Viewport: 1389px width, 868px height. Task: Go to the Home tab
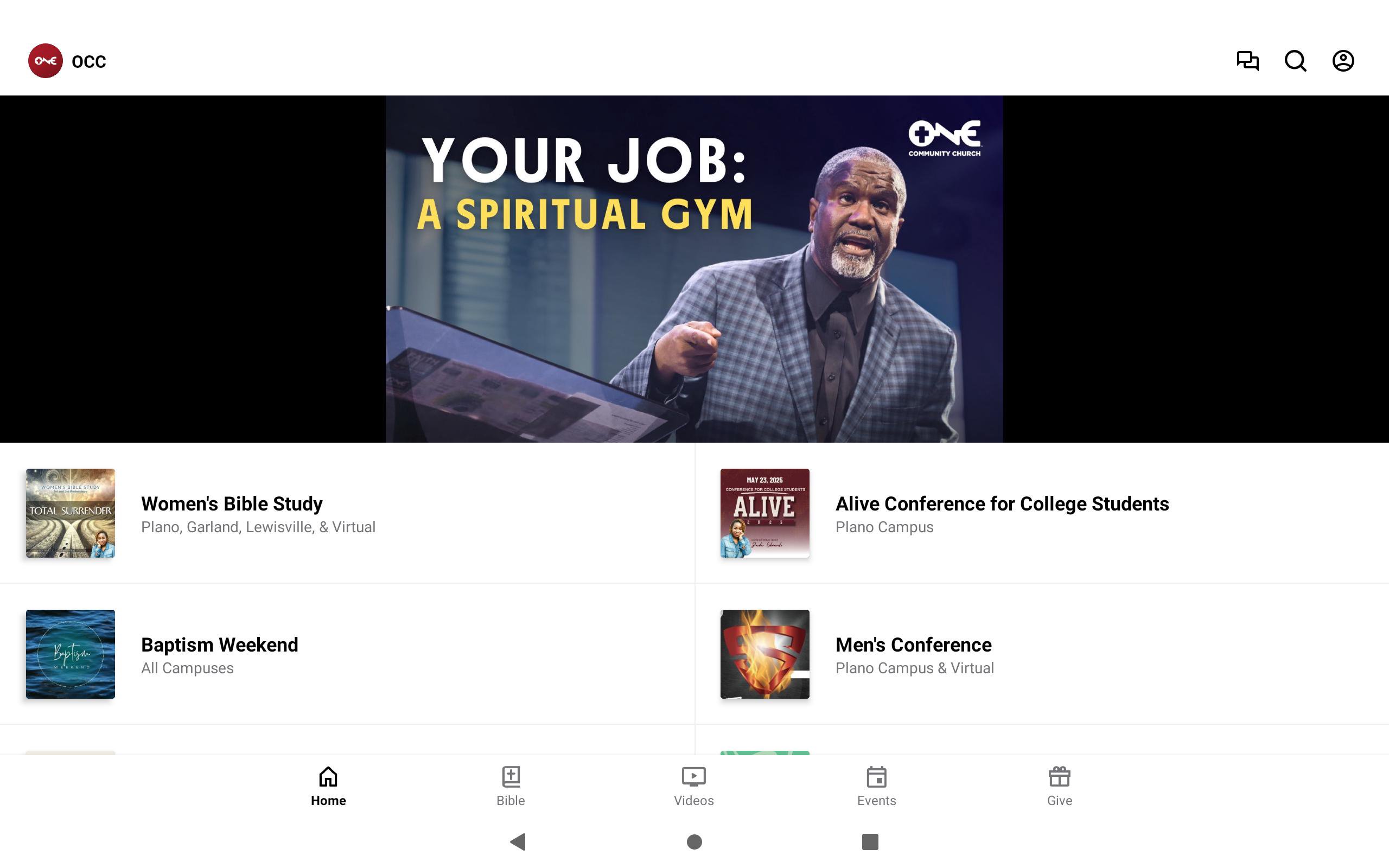pos(328,787)
